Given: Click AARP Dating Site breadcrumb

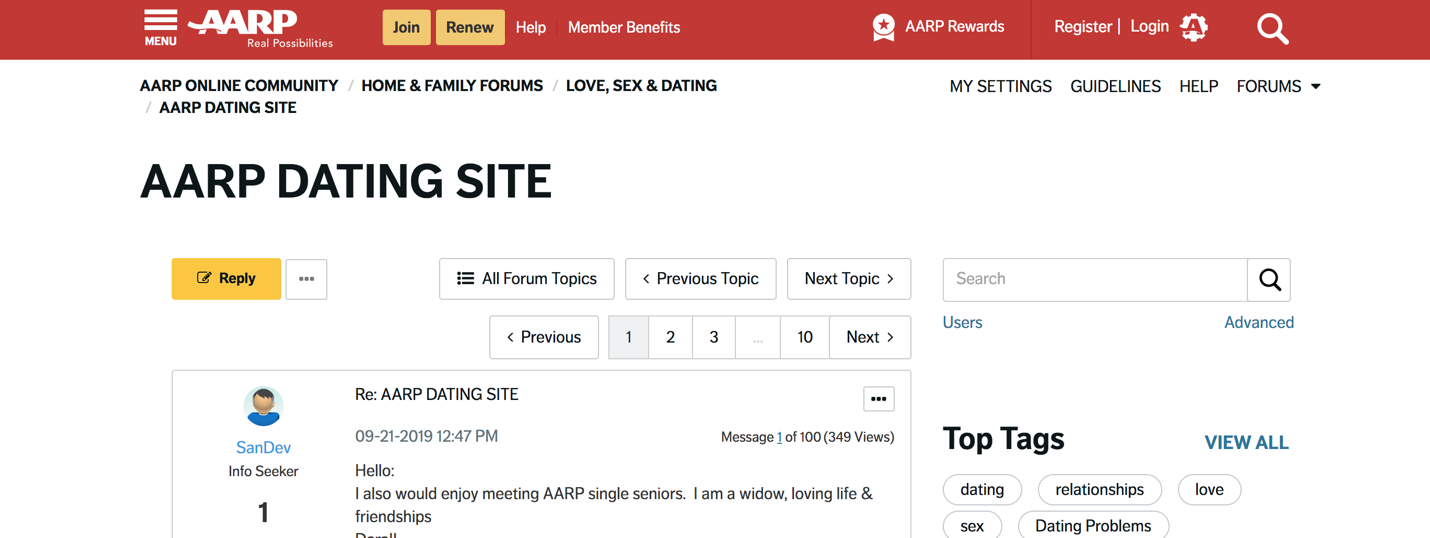Looking at the screenshot, I should click(x=228, y=108).
